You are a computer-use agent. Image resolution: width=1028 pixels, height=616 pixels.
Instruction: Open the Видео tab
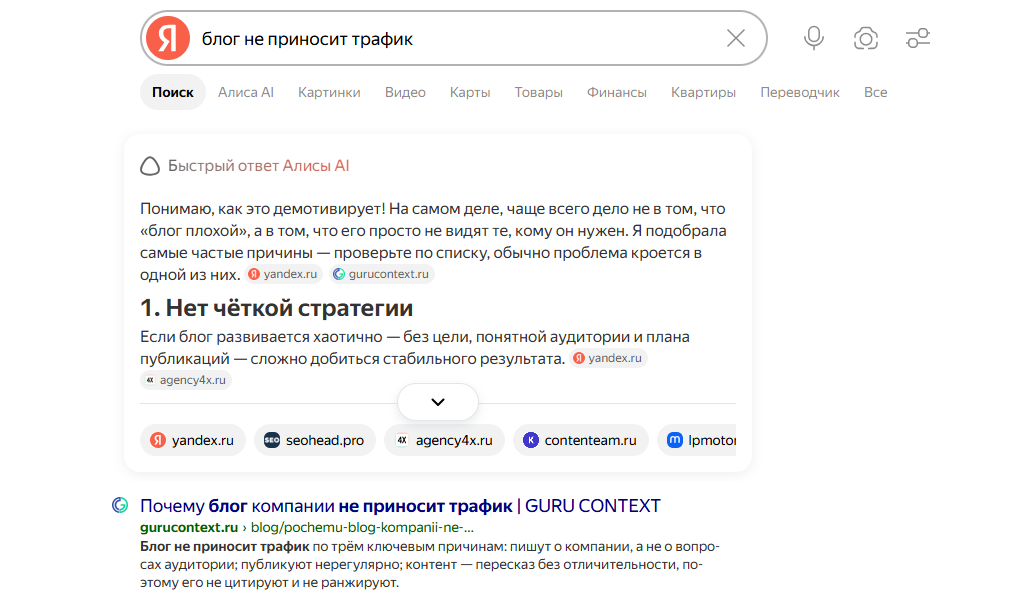coord(405,92)
